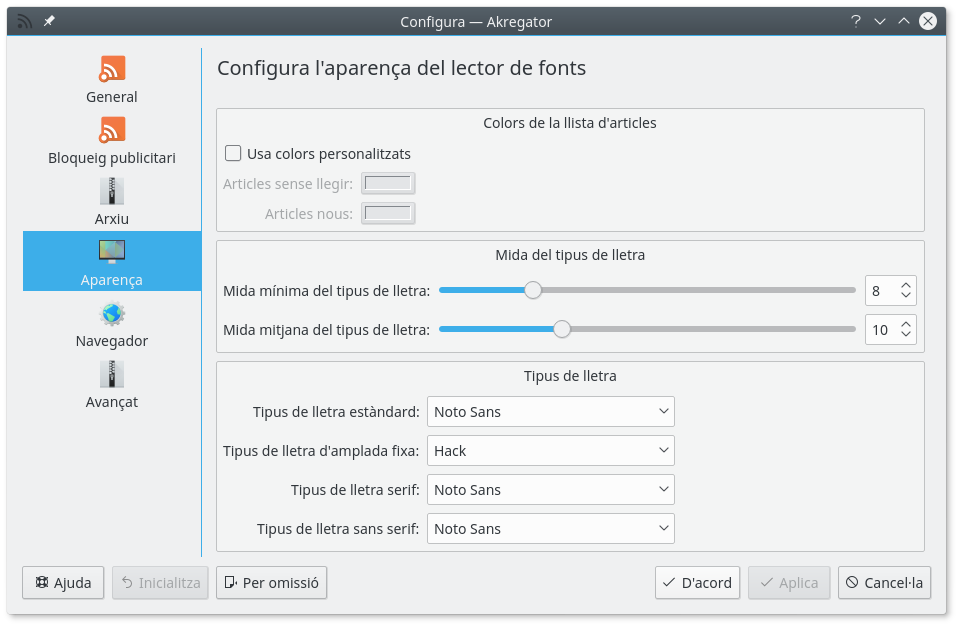Increase the minimum font size spinbox value
This screenshot has width=959, height=627.
pos(906,285)
